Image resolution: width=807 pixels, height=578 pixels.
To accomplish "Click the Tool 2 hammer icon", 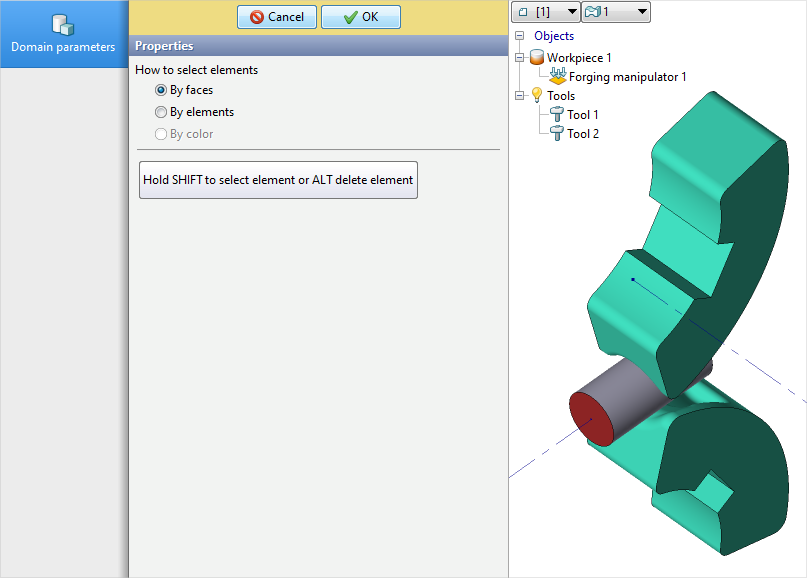I will tap(557, 134).
